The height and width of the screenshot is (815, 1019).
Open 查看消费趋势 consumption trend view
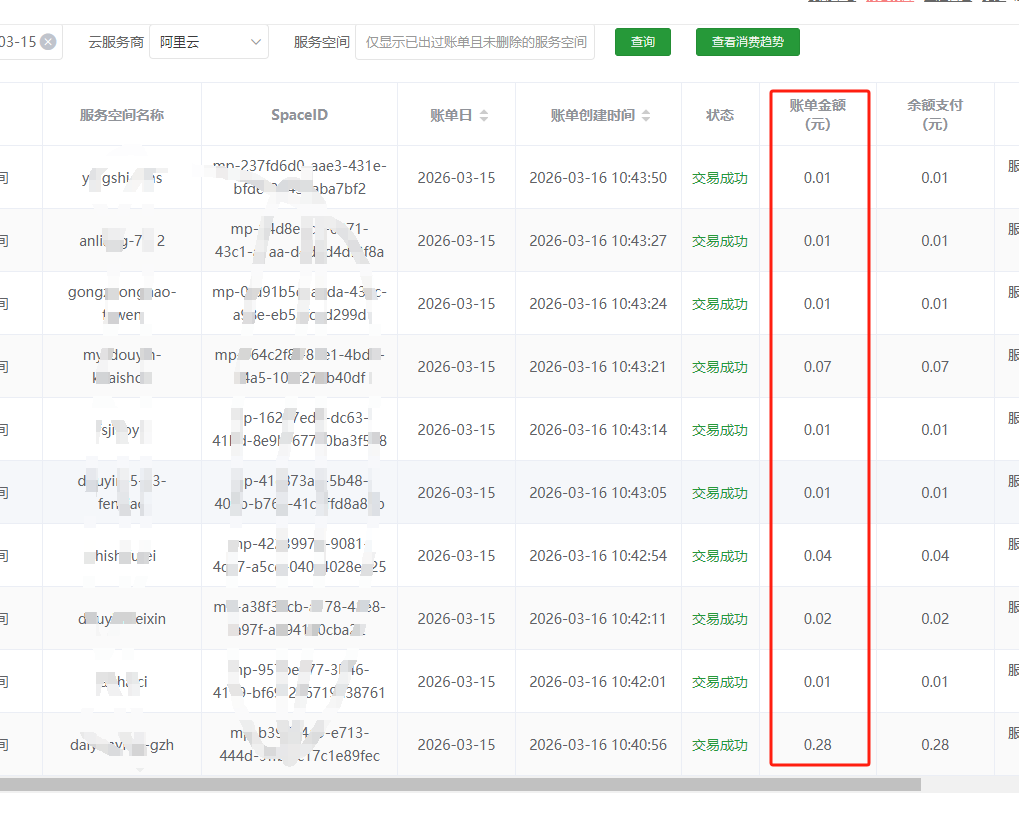click(x=747, y=42)
